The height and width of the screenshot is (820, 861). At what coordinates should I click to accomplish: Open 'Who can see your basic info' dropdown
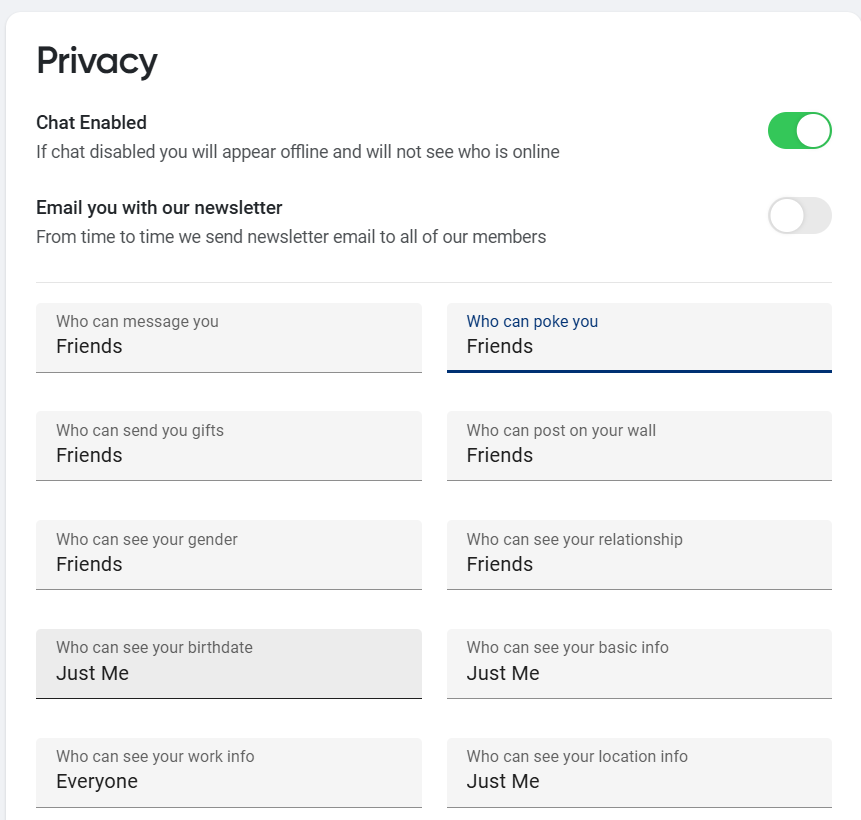(638, 663)
